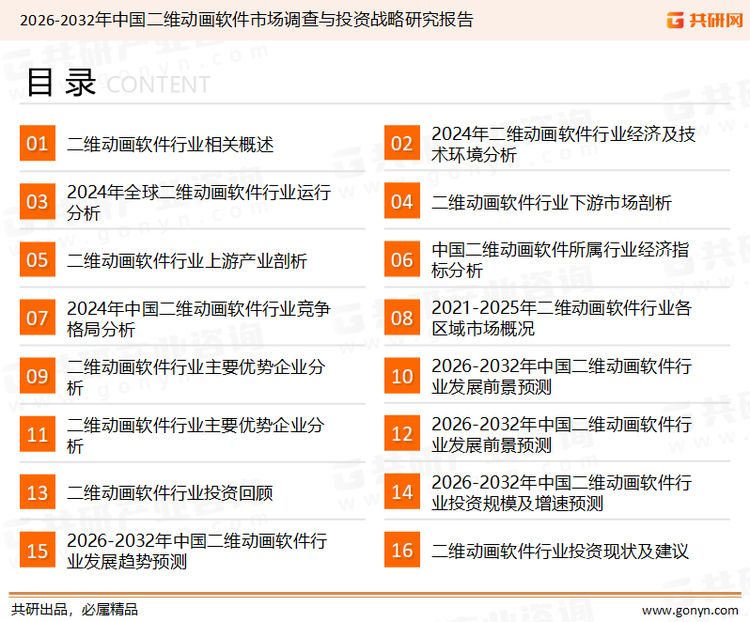The height and width of the screenshot is (622, 750).
Task: Open chapter 行业投资规模及增速预测
Action: 561,492
